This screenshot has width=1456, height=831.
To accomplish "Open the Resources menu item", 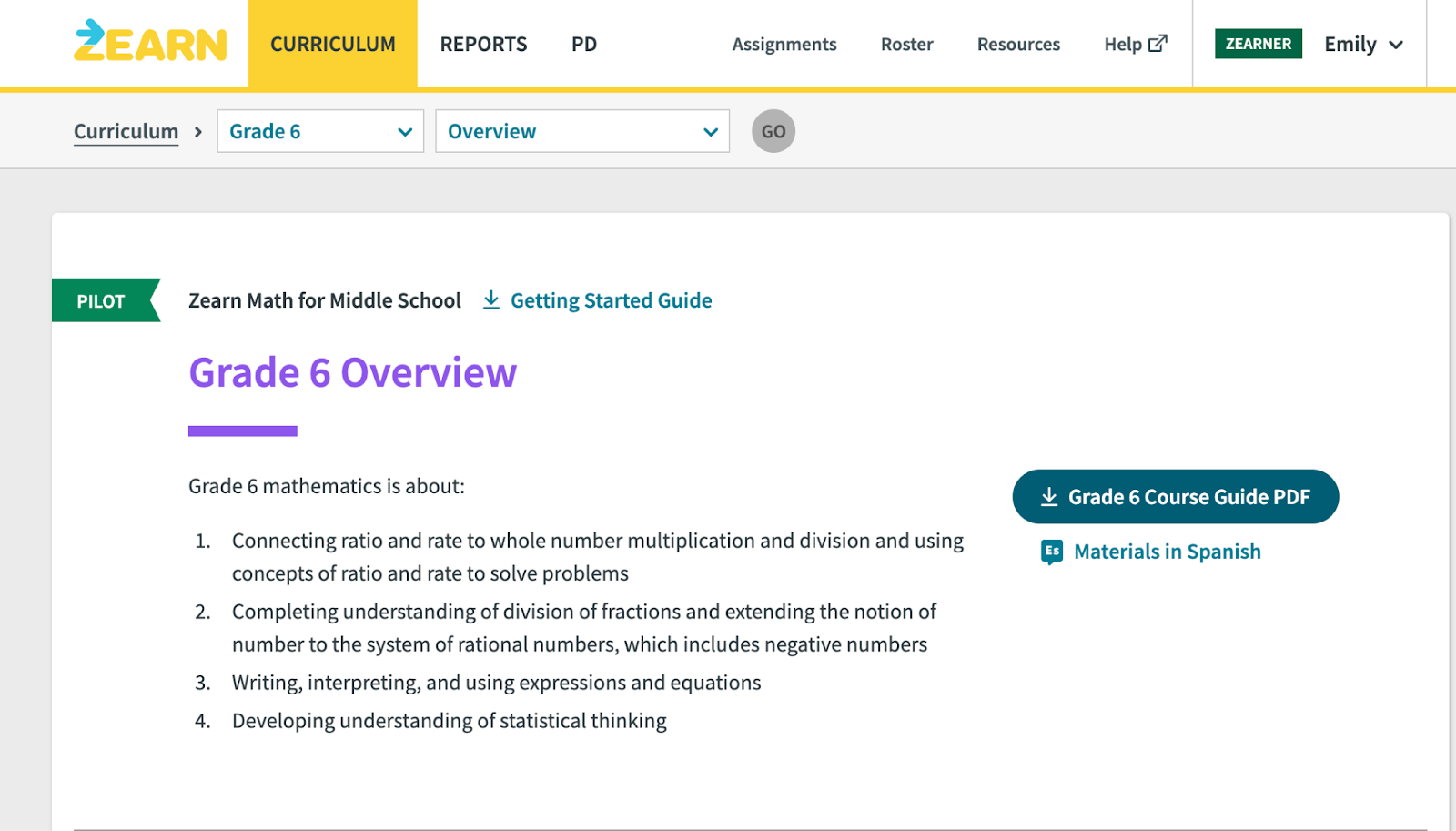I will tap(1018, 44).
